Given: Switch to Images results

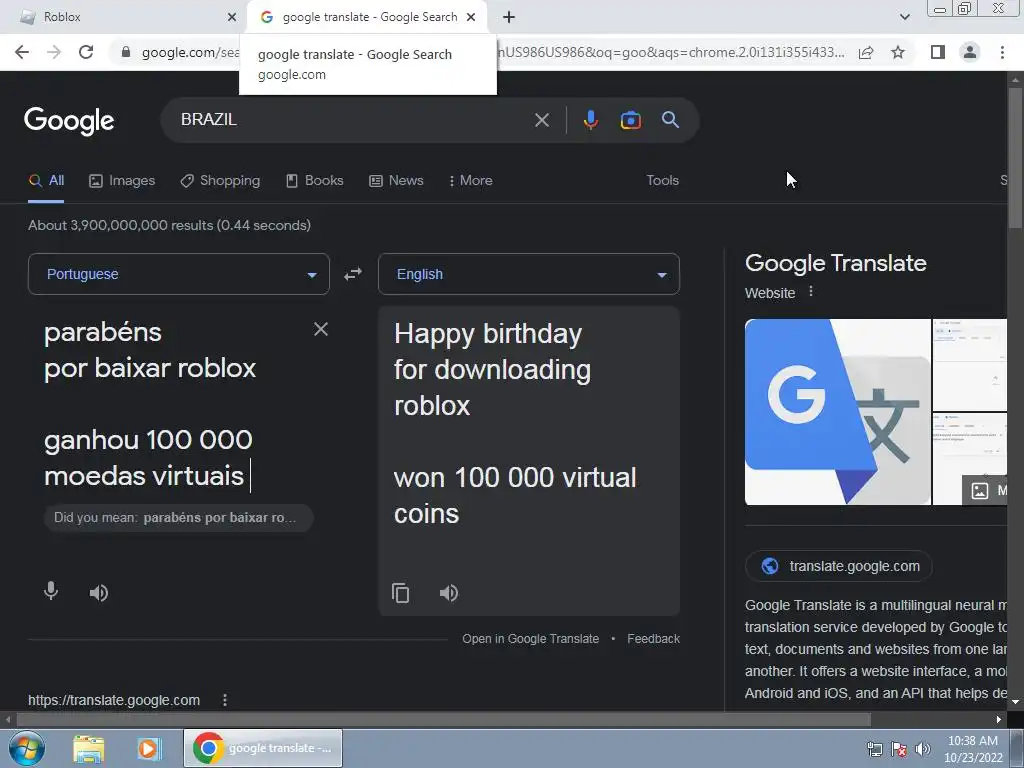Looking at the screenshot, I should click(121, 181).
